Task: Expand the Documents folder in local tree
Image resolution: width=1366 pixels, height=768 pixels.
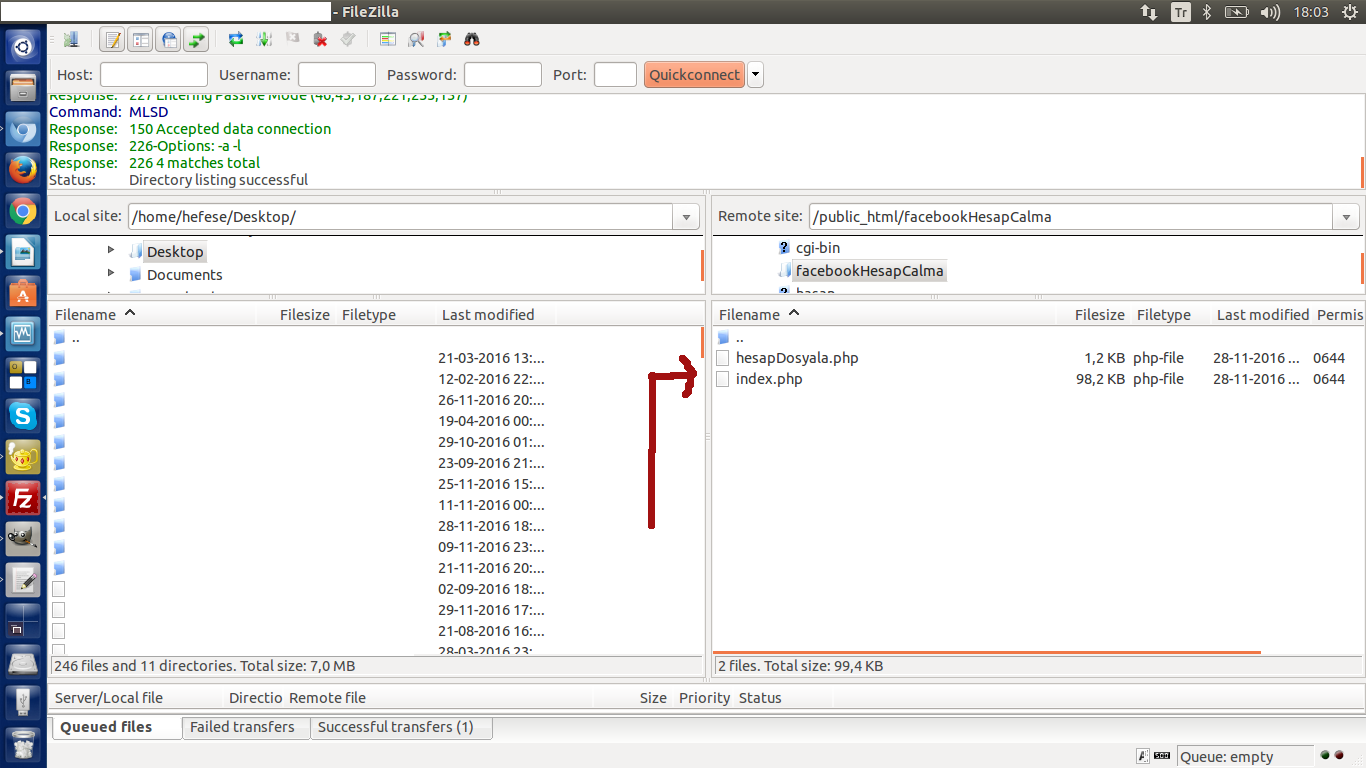Action: click(111, 273)
